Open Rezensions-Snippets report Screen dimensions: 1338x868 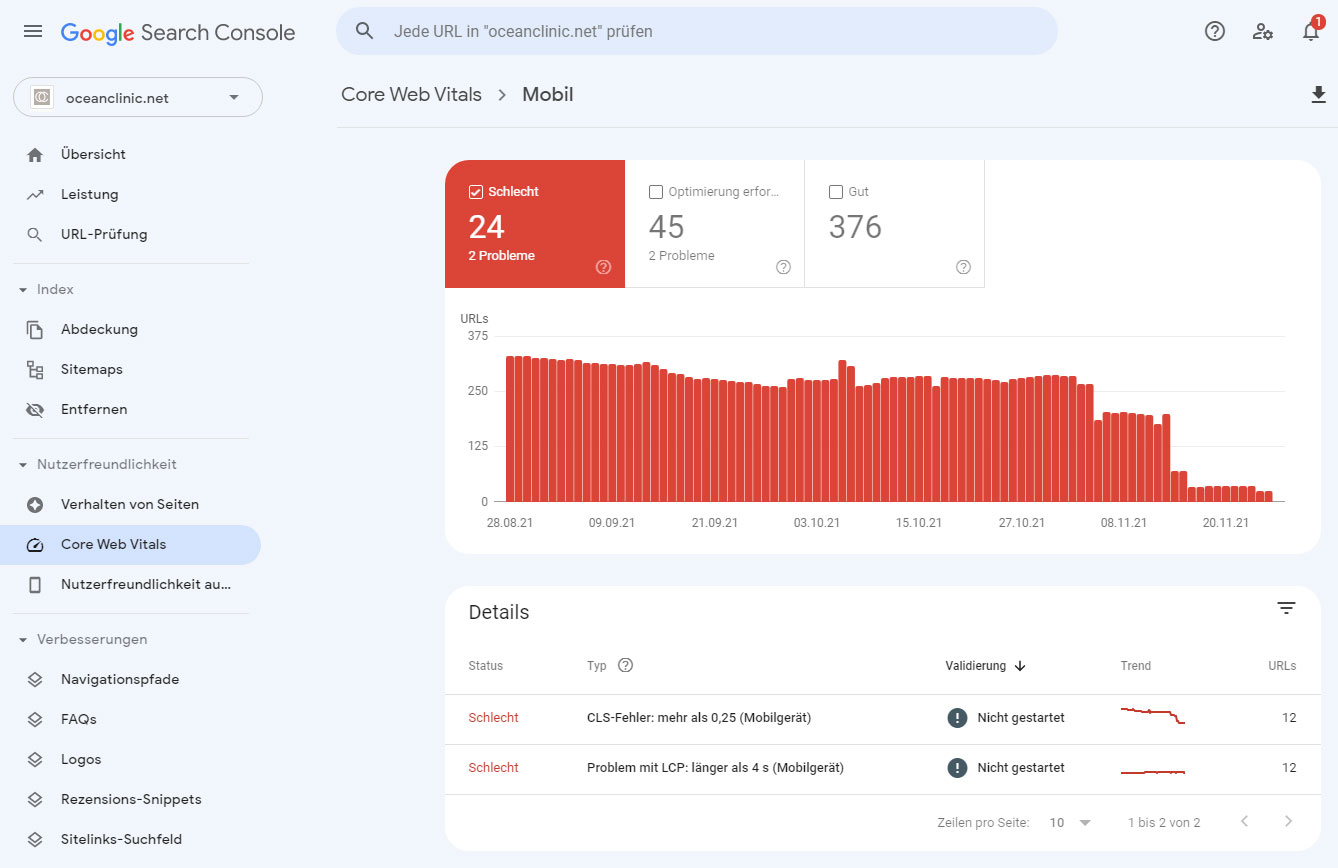(131, 800)
